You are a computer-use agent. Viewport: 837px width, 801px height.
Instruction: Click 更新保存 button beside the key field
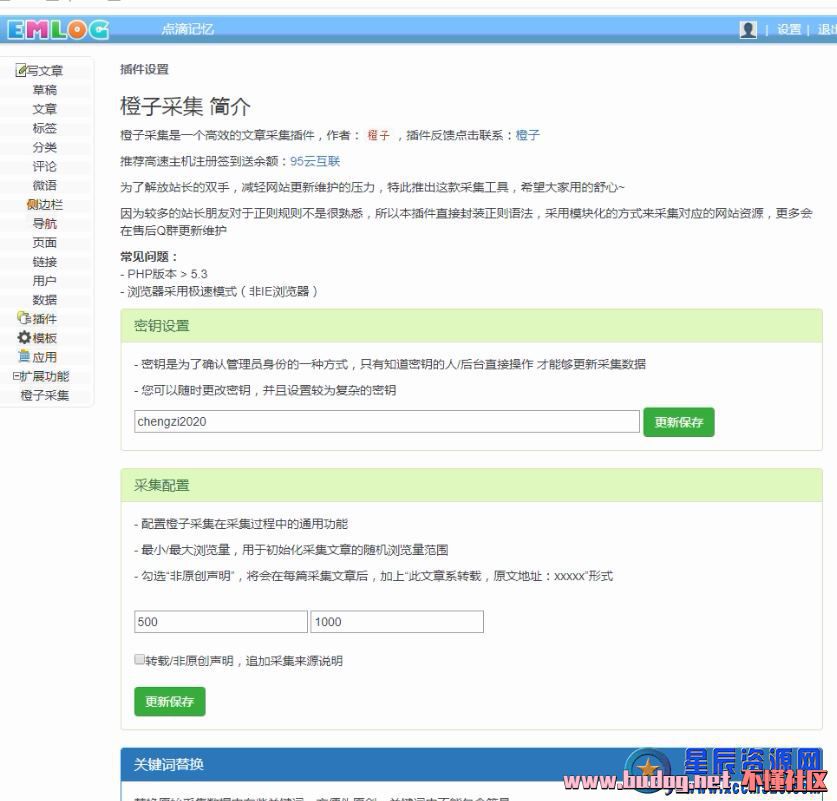coord(678,422)
